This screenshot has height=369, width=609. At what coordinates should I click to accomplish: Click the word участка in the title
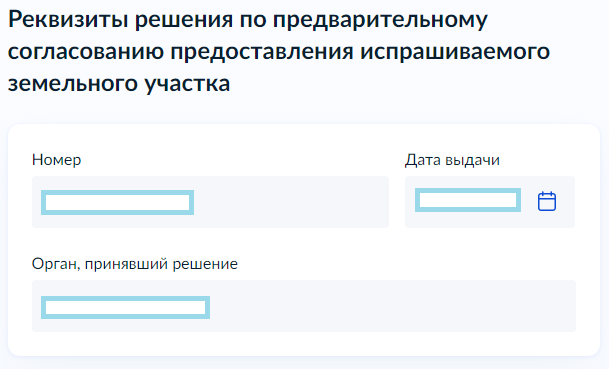click(x=187, y=84)
